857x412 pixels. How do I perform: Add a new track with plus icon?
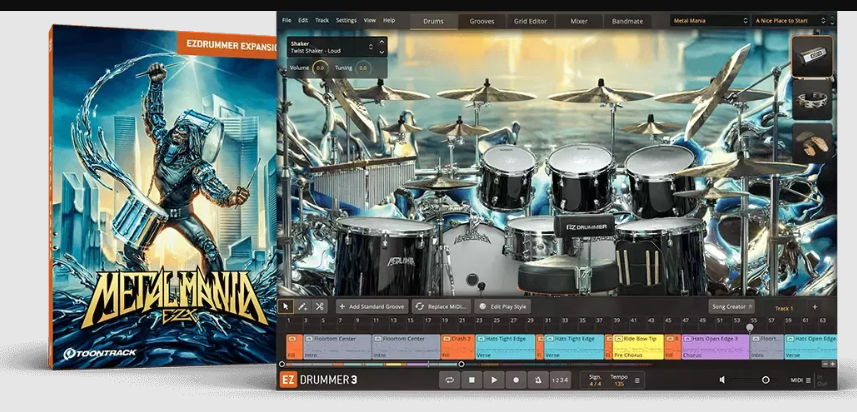coord(814,307)
